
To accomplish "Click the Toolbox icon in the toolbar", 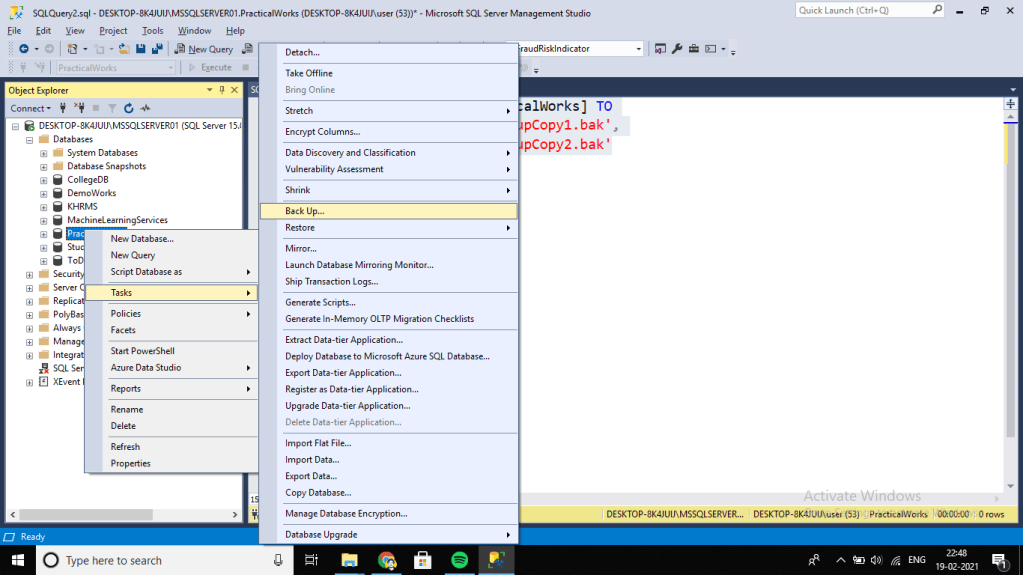I will click(694, 49).
